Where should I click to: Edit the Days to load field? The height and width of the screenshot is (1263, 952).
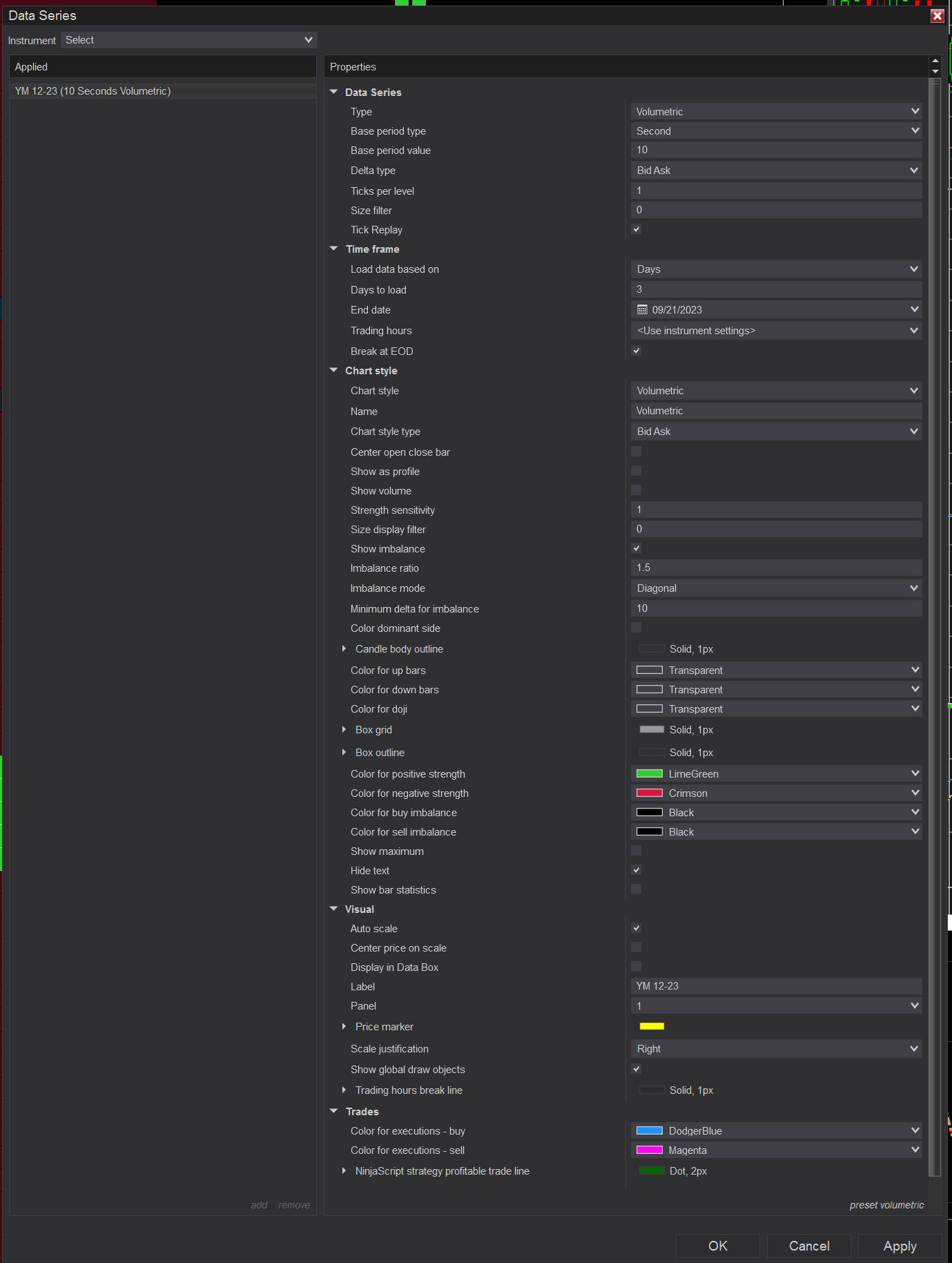pos(777,289)
